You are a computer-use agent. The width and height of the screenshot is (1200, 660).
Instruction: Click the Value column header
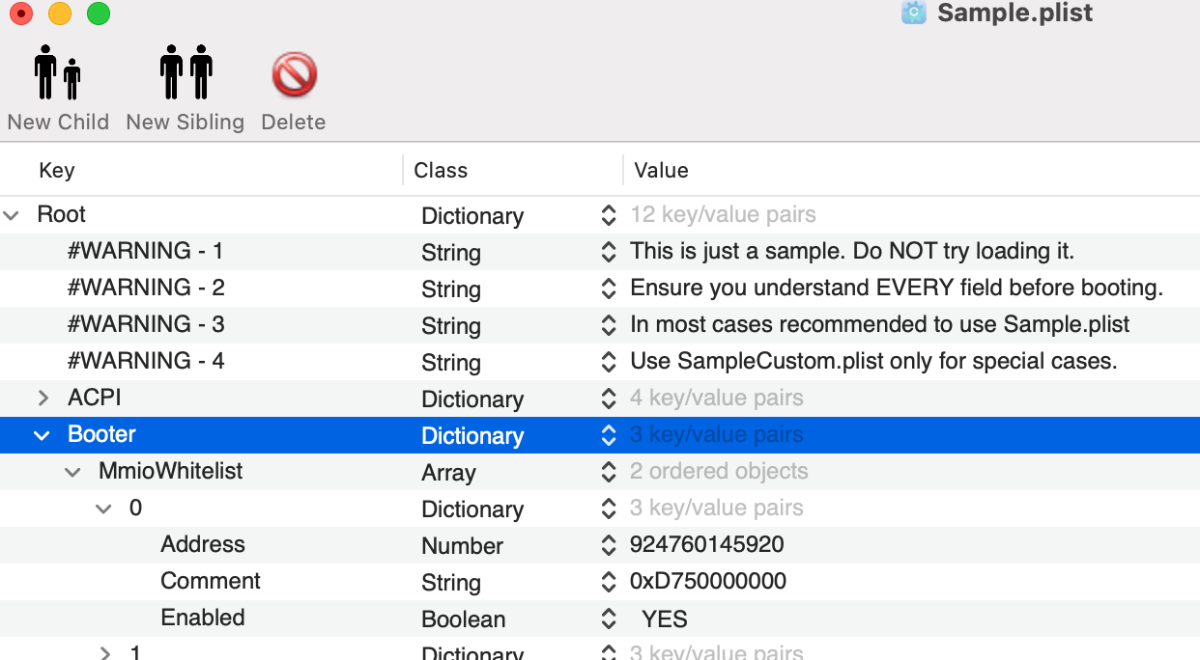[x=661, y=170]
